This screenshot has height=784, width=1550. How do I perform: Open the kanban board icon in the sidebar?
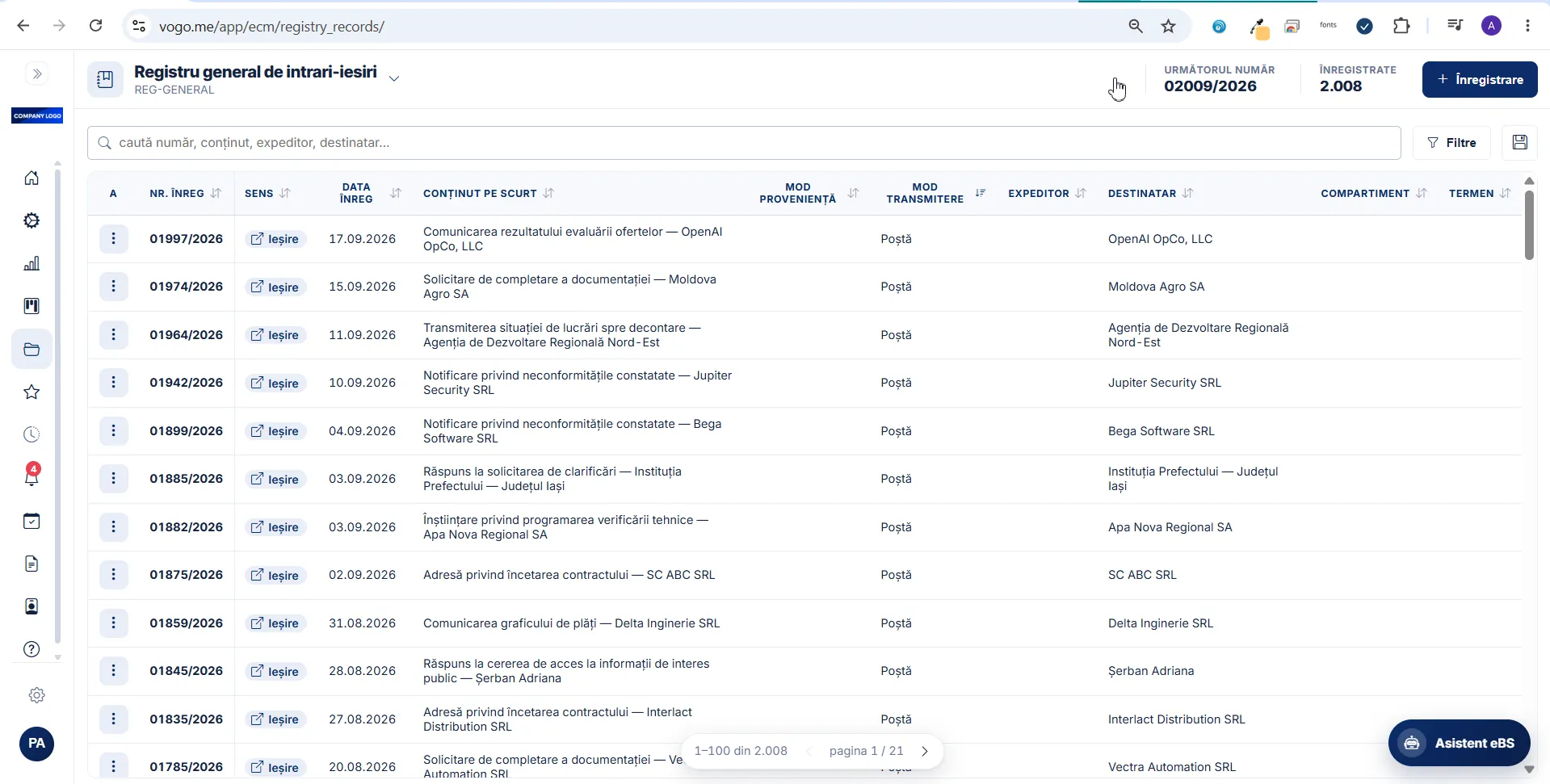pyautogui.click(x=32, y=306)
